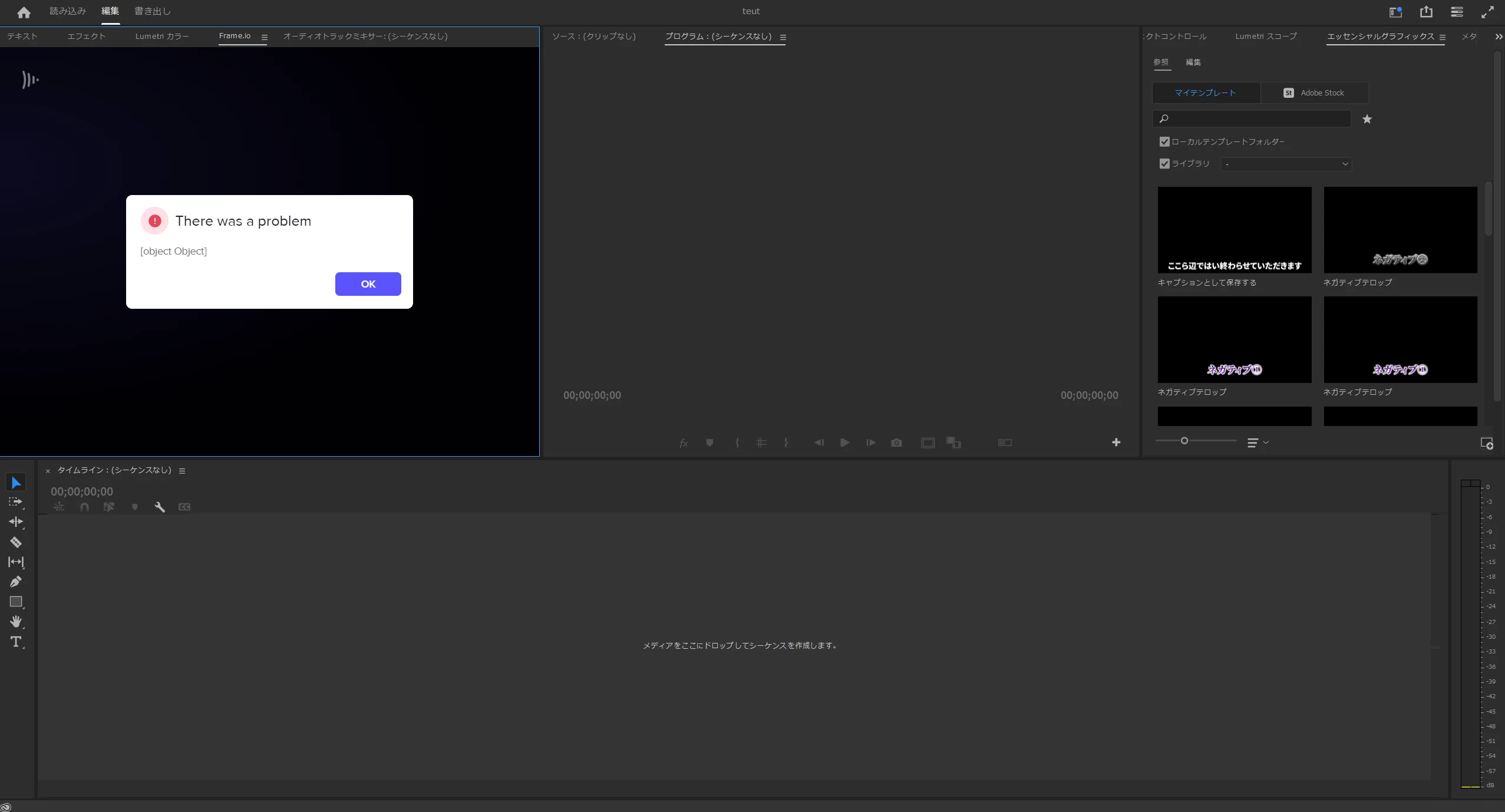Click the favorites star filter

click(1367, 119)
